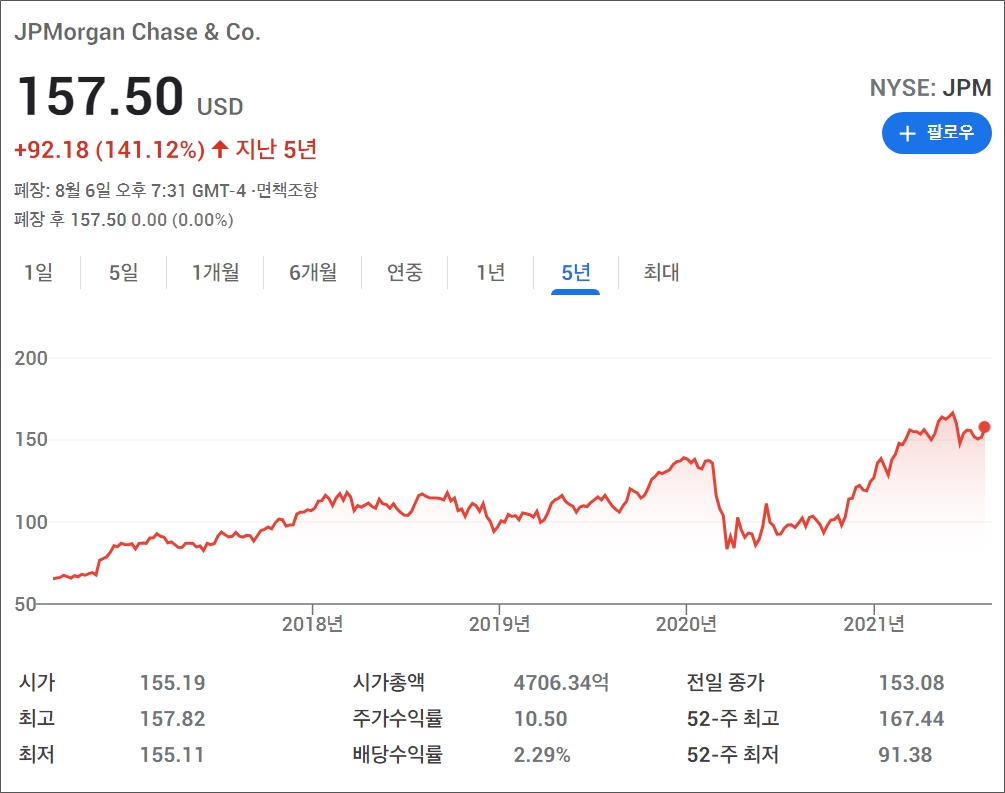Click the 52-주 최고 label
The width and height of the screenshot is (1005, 793).
tap(733, 718)
